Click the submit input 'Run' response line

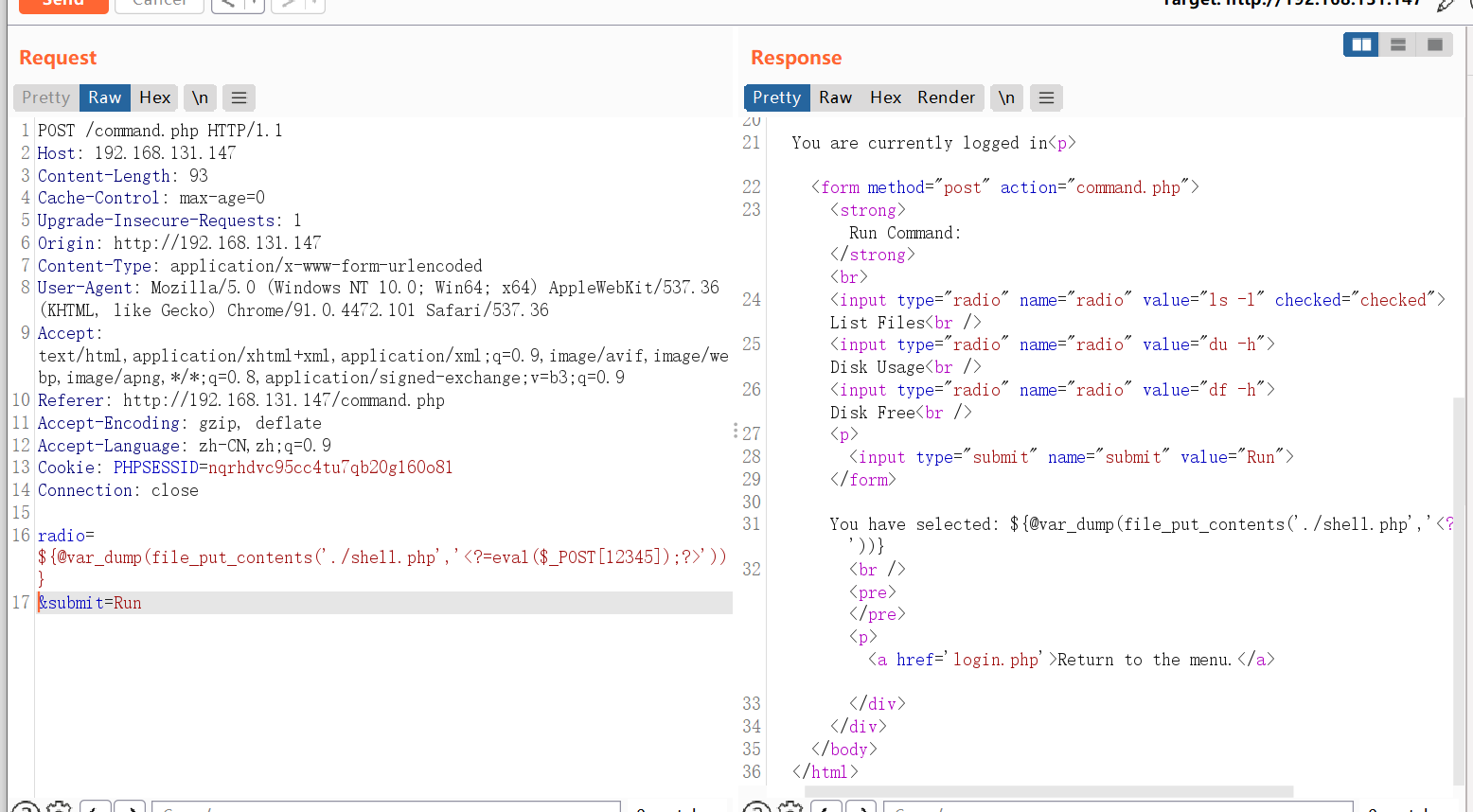pos(1071,457)
